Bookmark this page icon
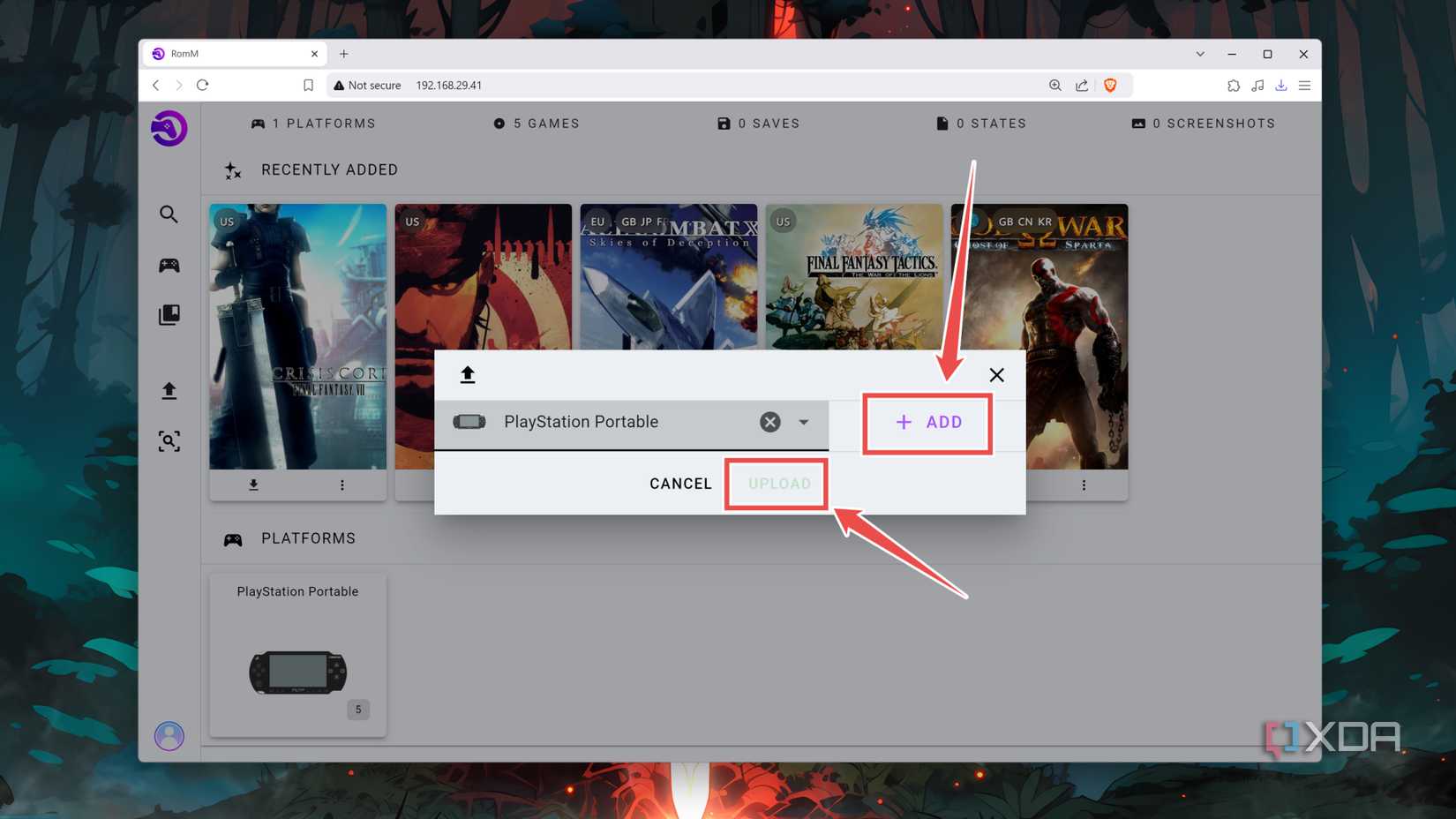 click(308, 86)
